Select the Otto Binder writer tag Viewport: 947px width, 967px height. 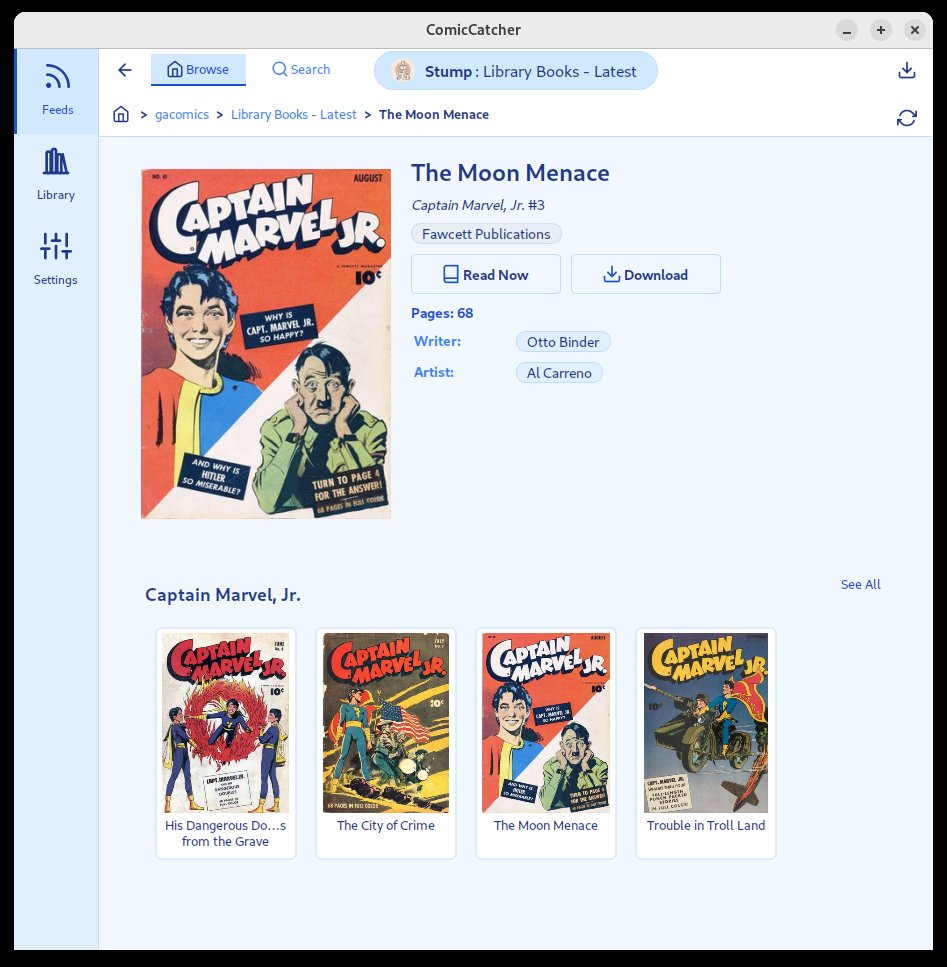[563, 342]
